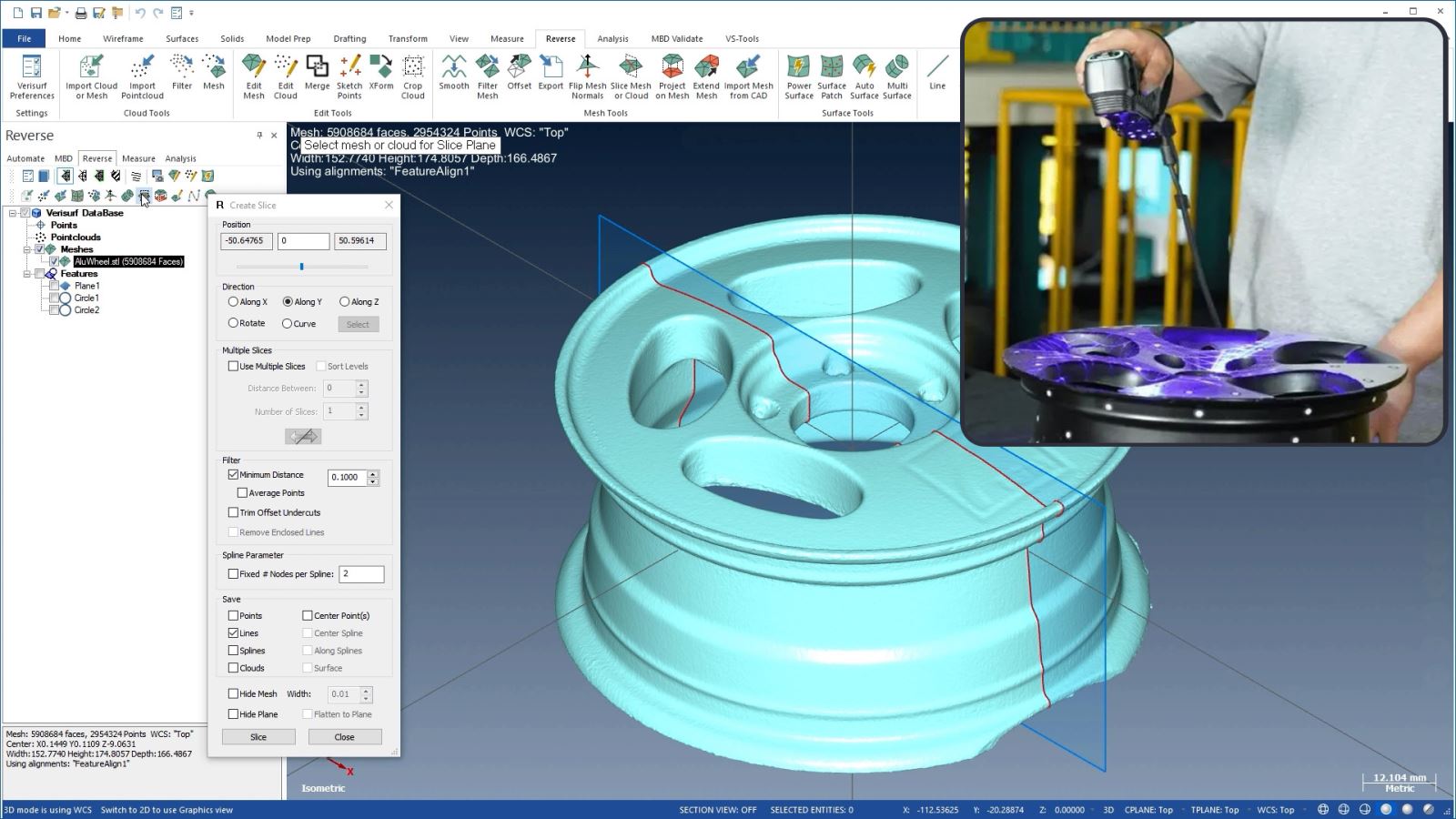The height and width of the screenshot is (819, 1456).
Task: Choose the Auto Surface tool
Action: [864, 76]
